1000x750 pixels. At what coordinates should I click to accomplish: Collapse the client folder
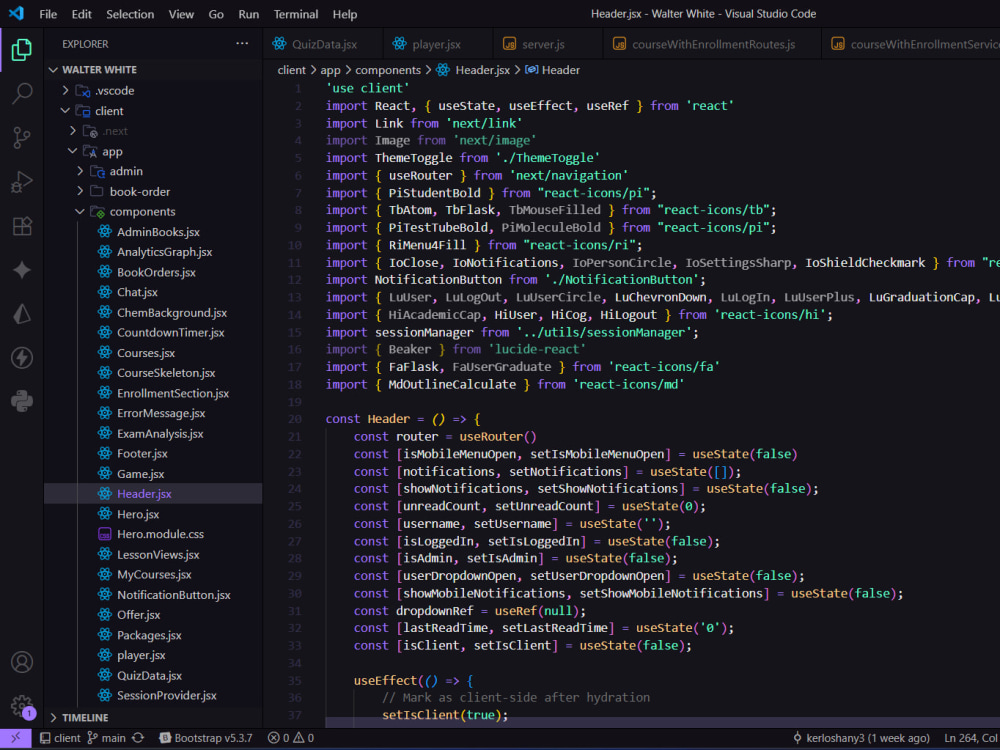(x=65, y=110)
